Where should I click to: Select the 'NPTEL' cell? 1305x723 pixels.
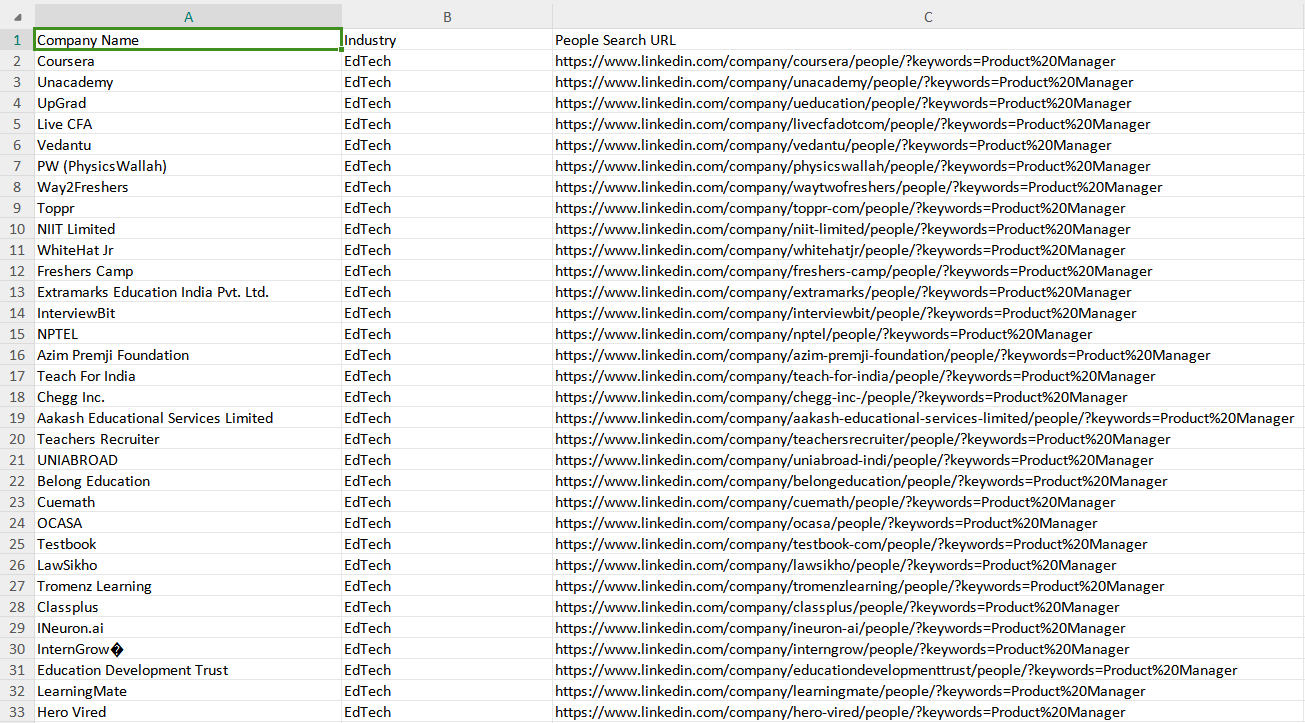pyautogui.click(x=188, y=334)
